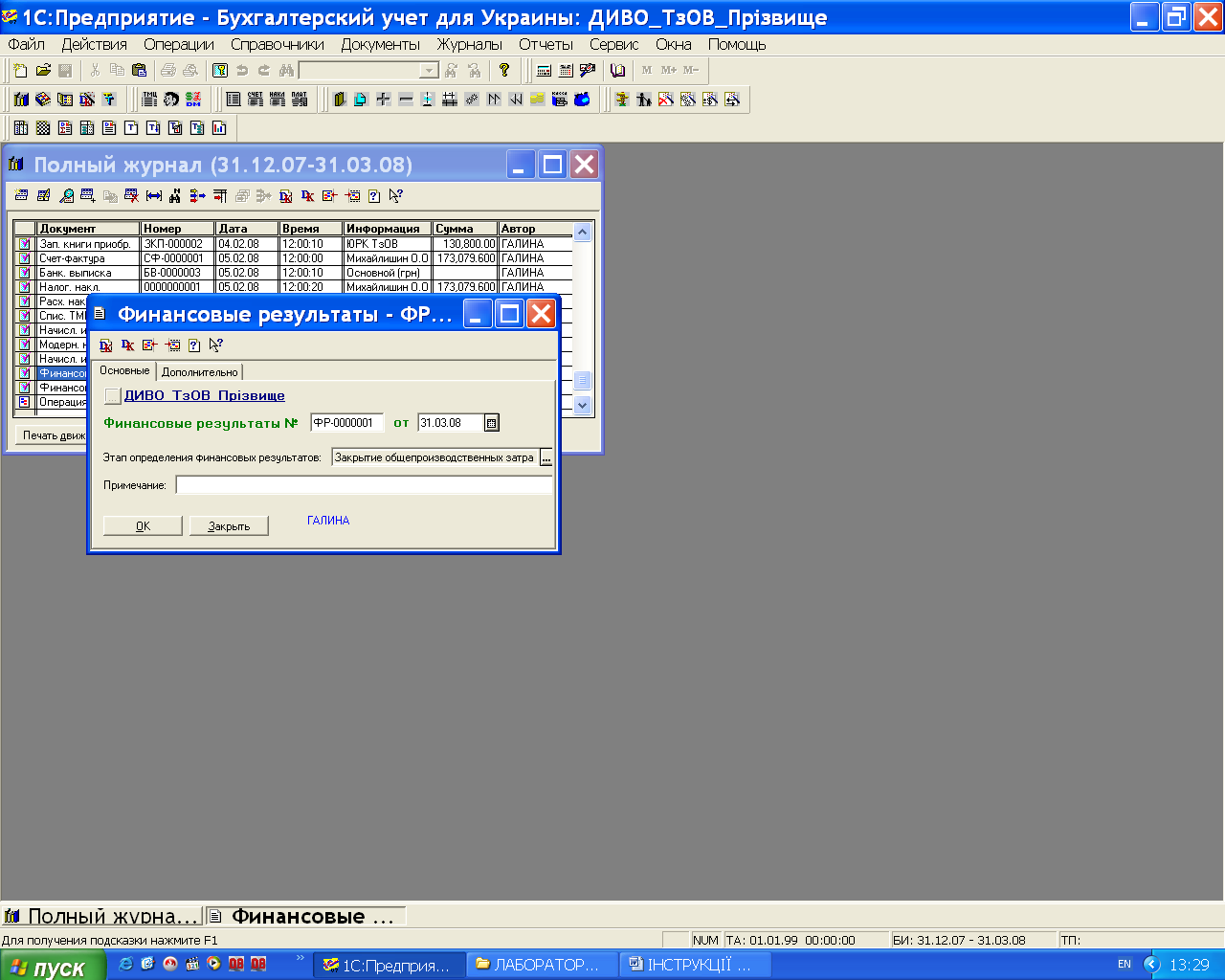Click the help pointer icon in Финансовые результаты toolbar
This screenshot has width=1225, height=980.
tap(216, 345)
